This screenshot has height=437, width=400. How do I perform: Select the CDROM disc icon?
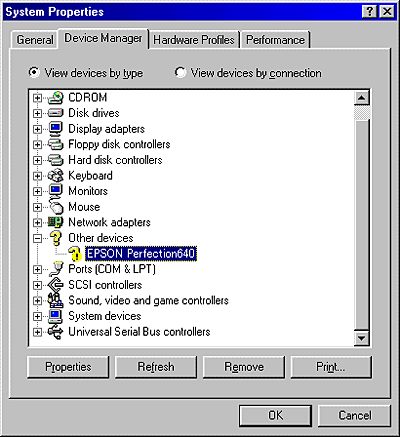(55, 97)
